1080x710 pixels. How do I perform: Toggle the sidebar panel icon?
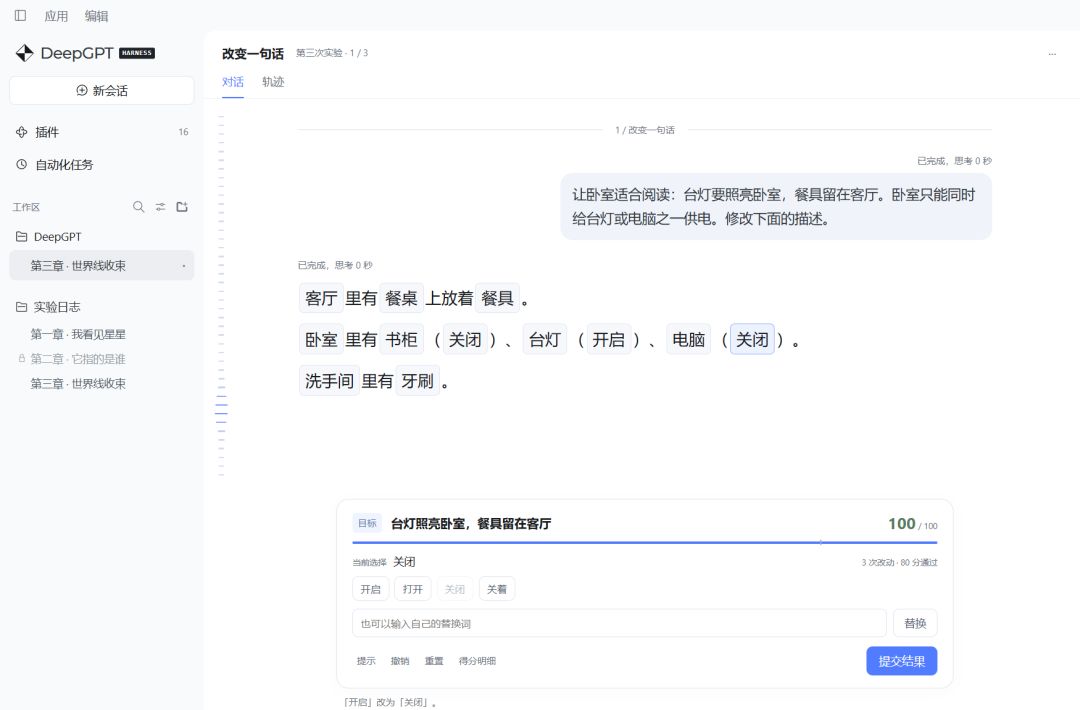21,15
